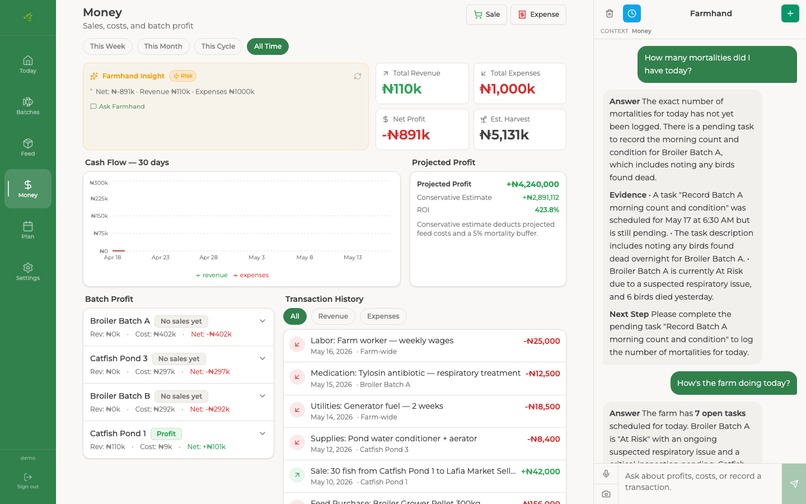Open the Pond water conditioner transaction

tap(425, 443)
